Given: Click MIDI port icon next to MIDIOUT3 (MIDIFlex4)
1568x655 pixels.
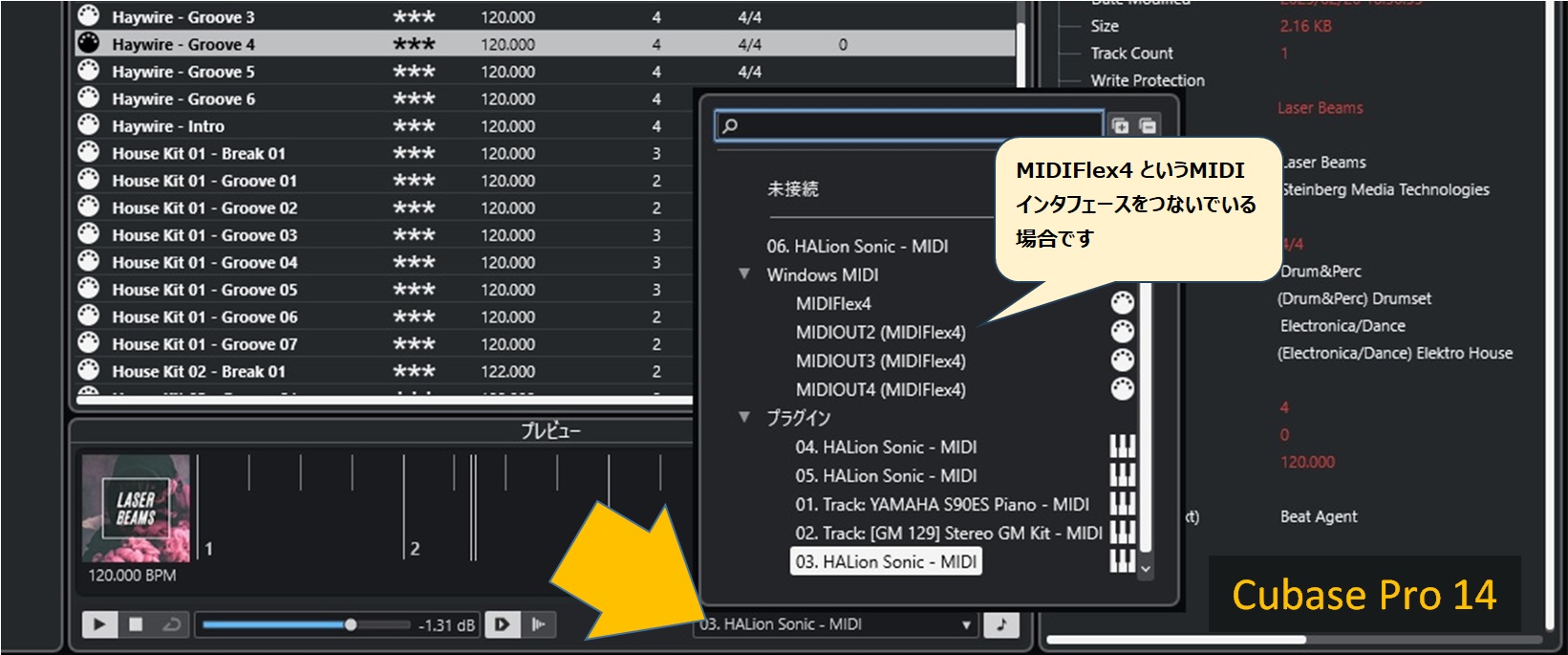Looking at the screenshot, I should click(1123, 360).
